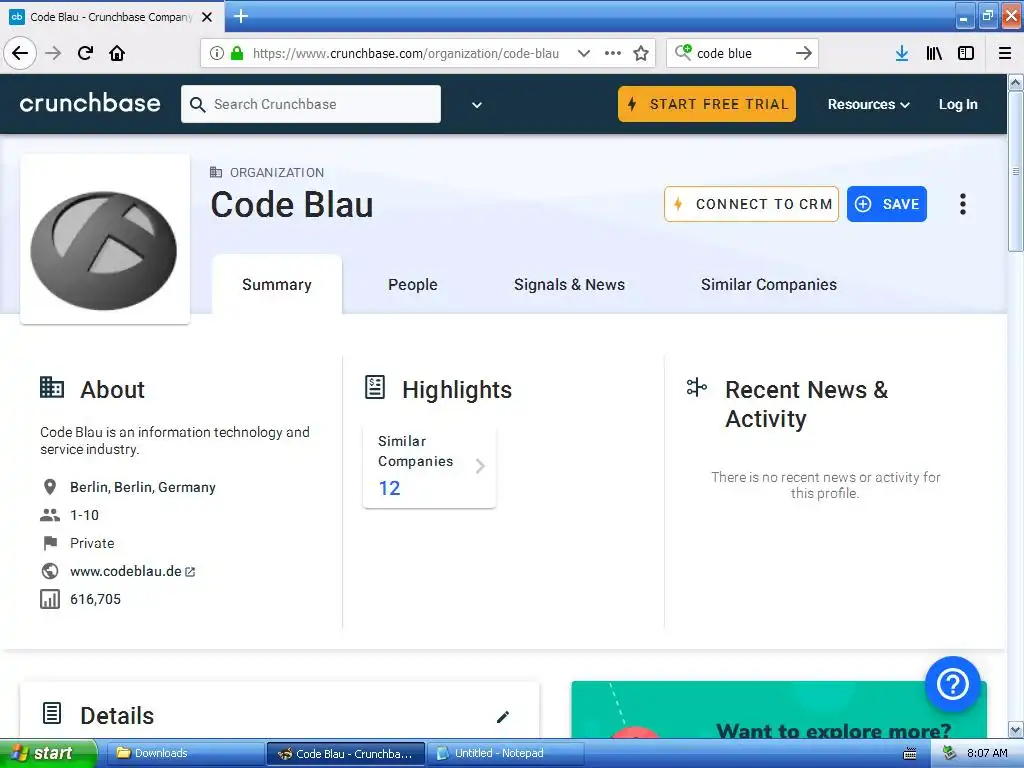Open the Windows Start button
1024x768 pixels.
pos(48,754)
